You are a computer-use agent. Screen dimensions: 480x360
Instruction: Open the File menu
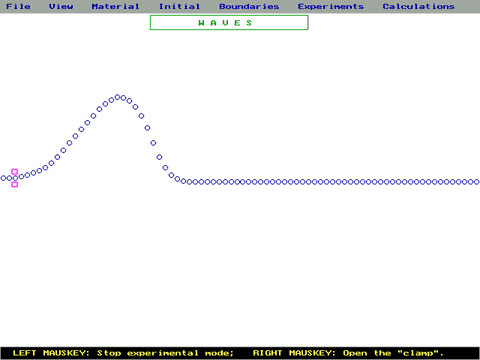click(x=18, y=6)
